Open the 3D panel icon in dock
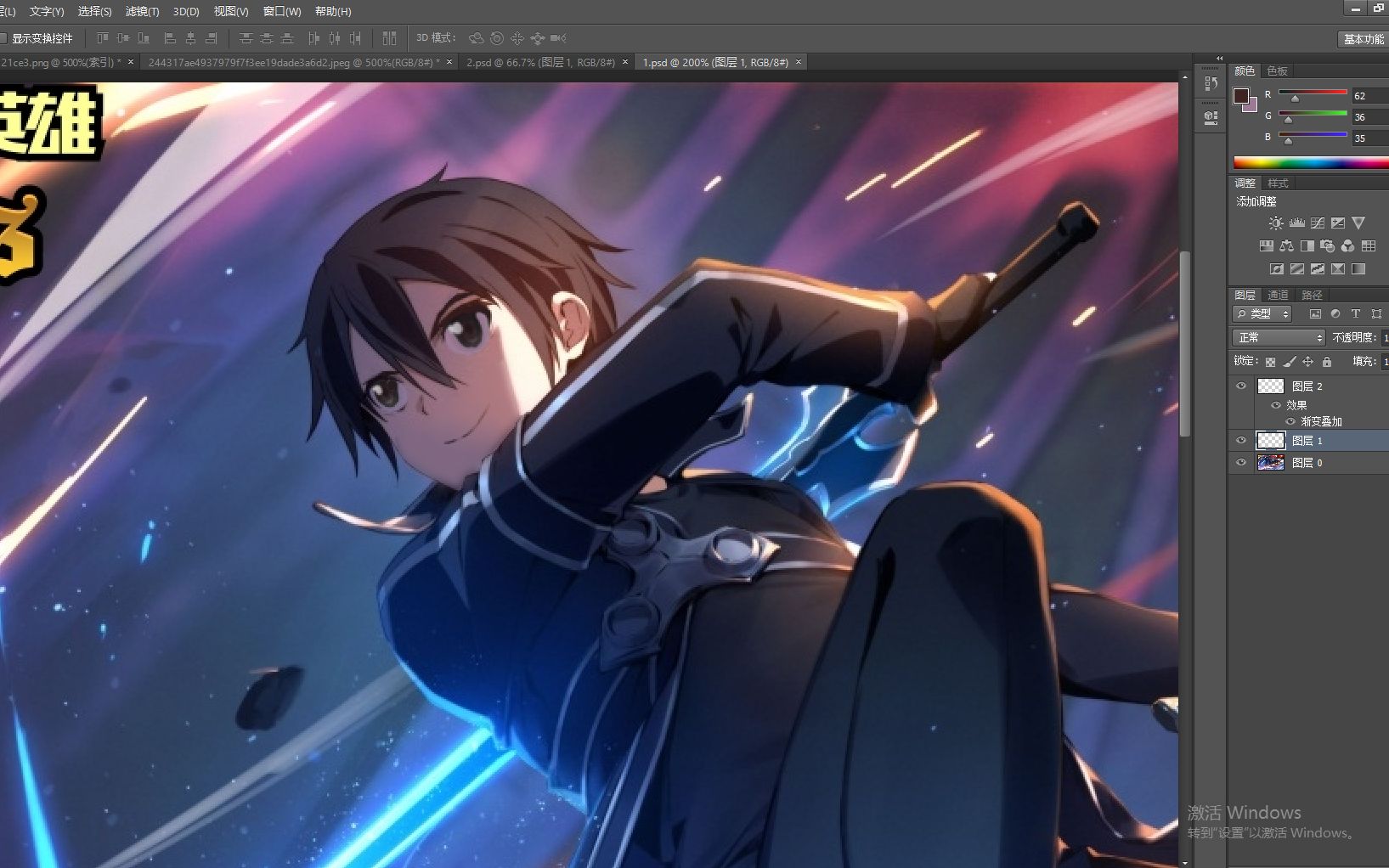This screenshot has width=1389, height=868. (1211, 118)
